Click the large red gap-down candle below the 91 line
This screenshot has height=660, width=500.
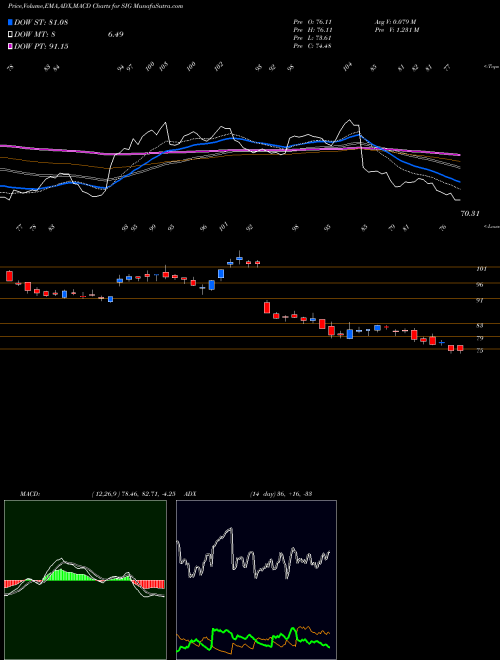267,307
